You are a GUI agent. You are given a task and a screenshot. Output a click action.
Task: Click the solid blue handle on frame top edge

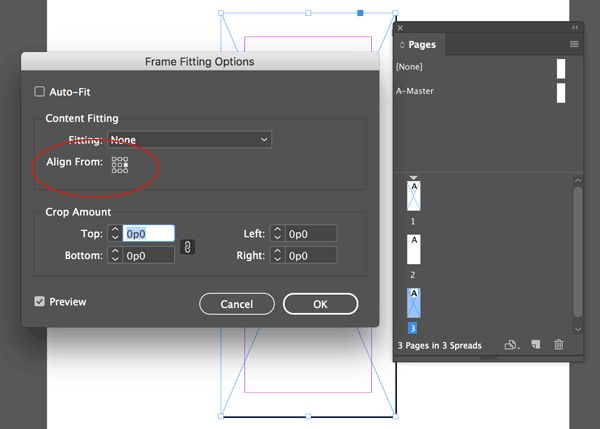[x=360, y=13]
